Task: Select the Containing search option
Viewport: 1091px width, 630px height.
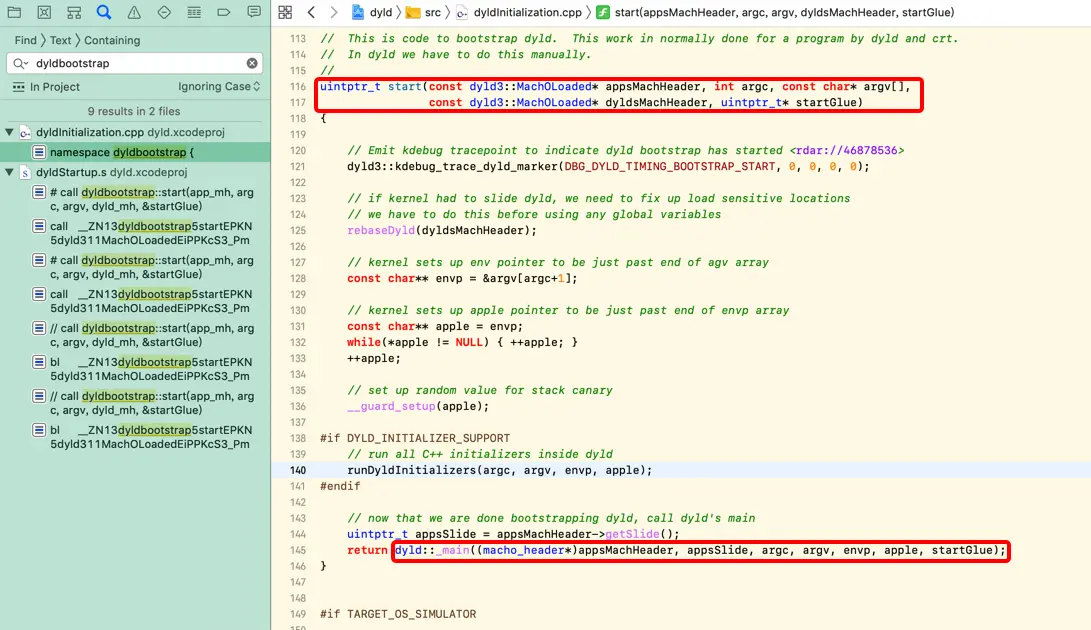Action: (111, 40)
